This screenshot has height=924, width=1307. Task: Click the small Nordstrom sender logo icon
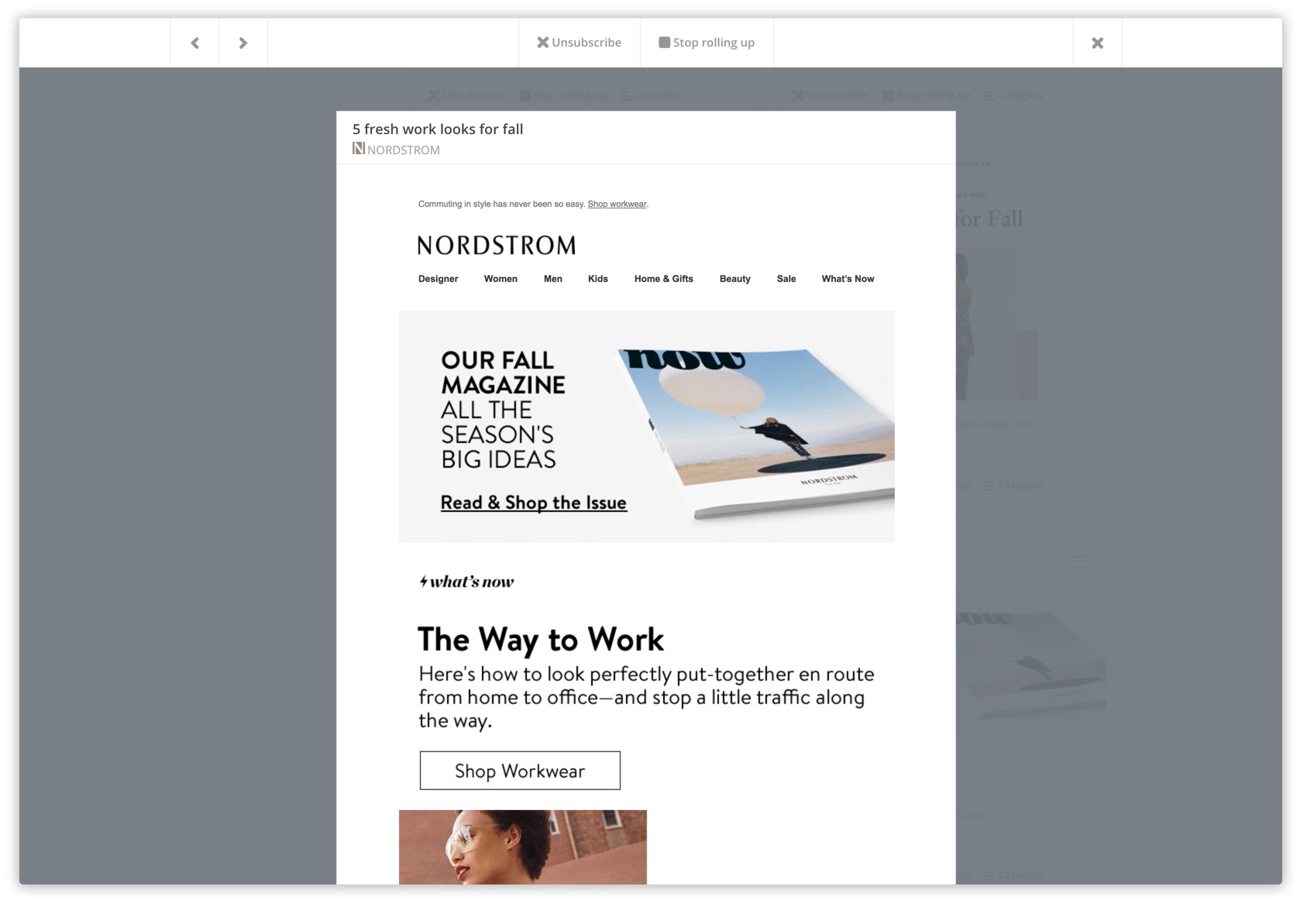tap(358, 149)
